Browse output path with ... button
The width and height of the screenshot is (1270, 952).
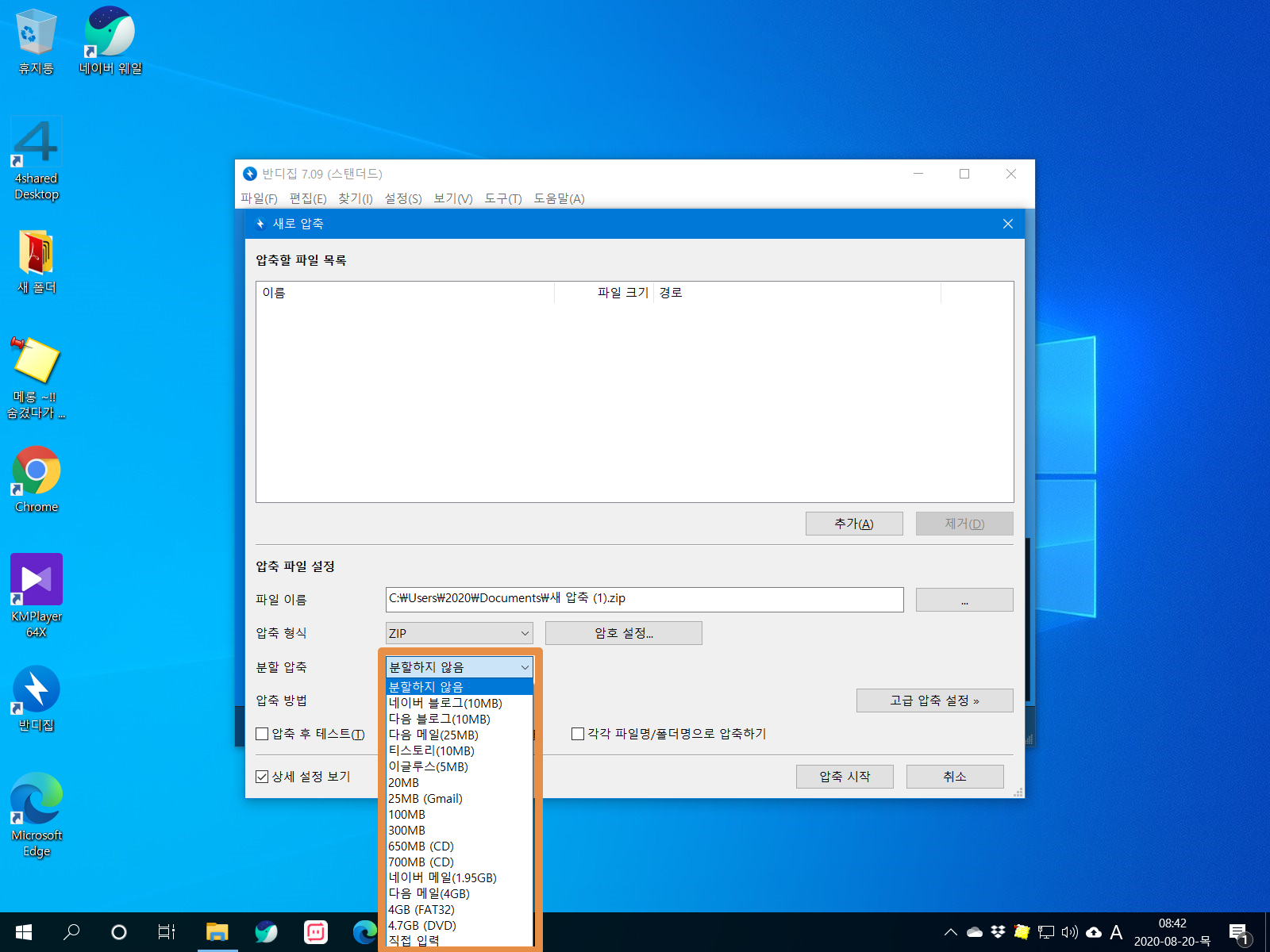964,600
